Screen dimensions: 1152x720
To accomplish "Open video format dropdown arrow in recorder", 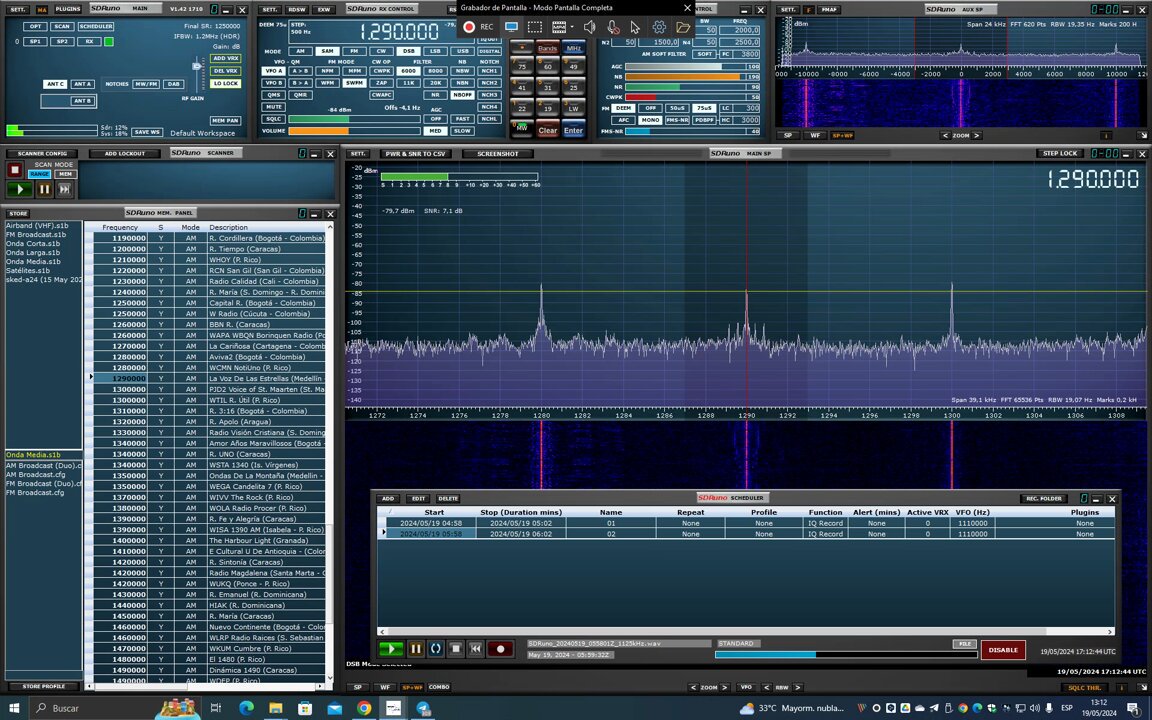I will [572, 27].
